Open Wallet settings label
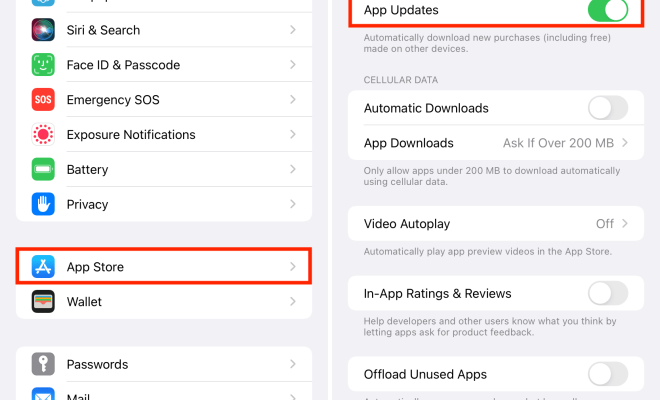 (x=84, y=302)
